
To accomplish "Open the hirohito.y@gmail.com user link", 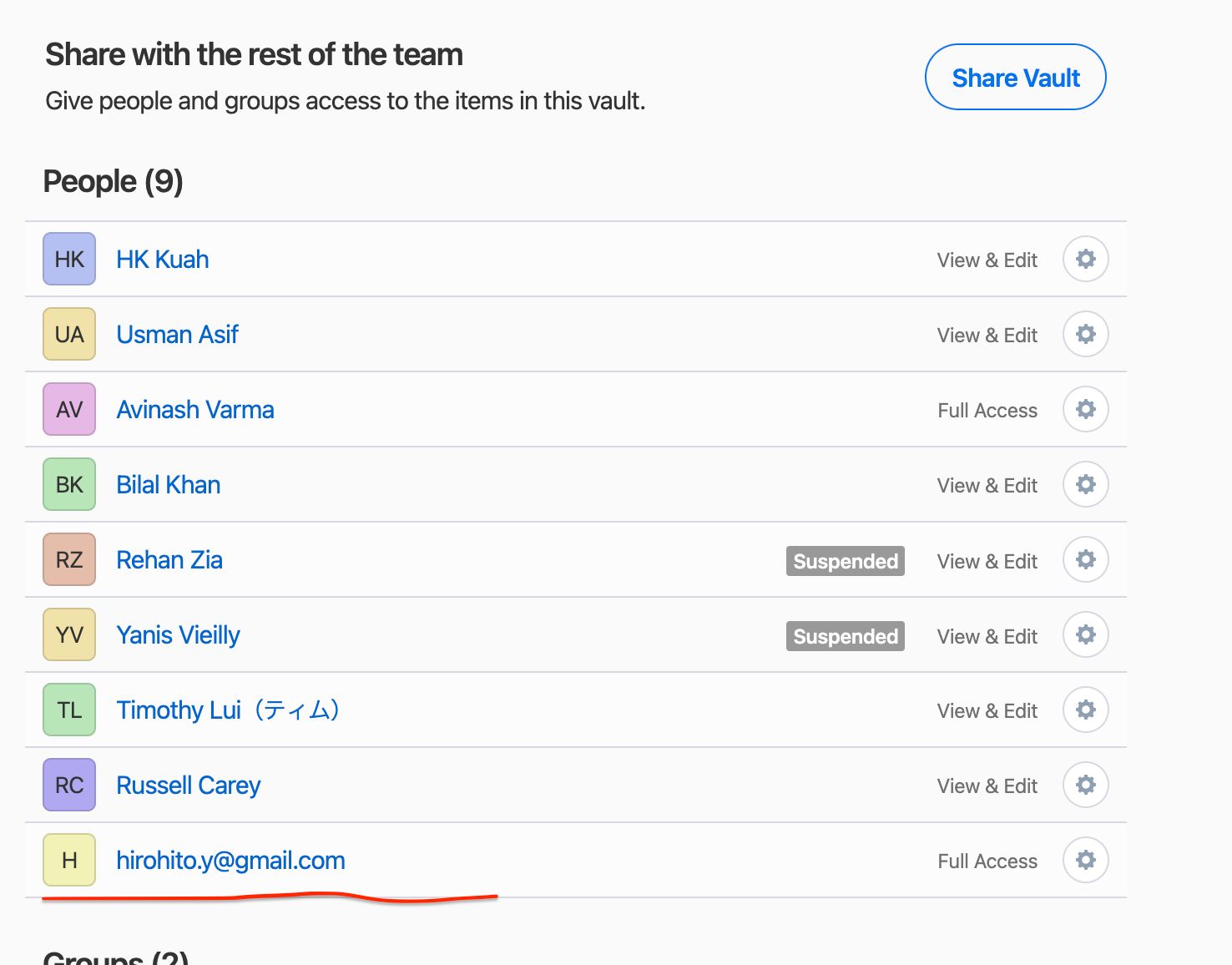I will tap(230, 861).
